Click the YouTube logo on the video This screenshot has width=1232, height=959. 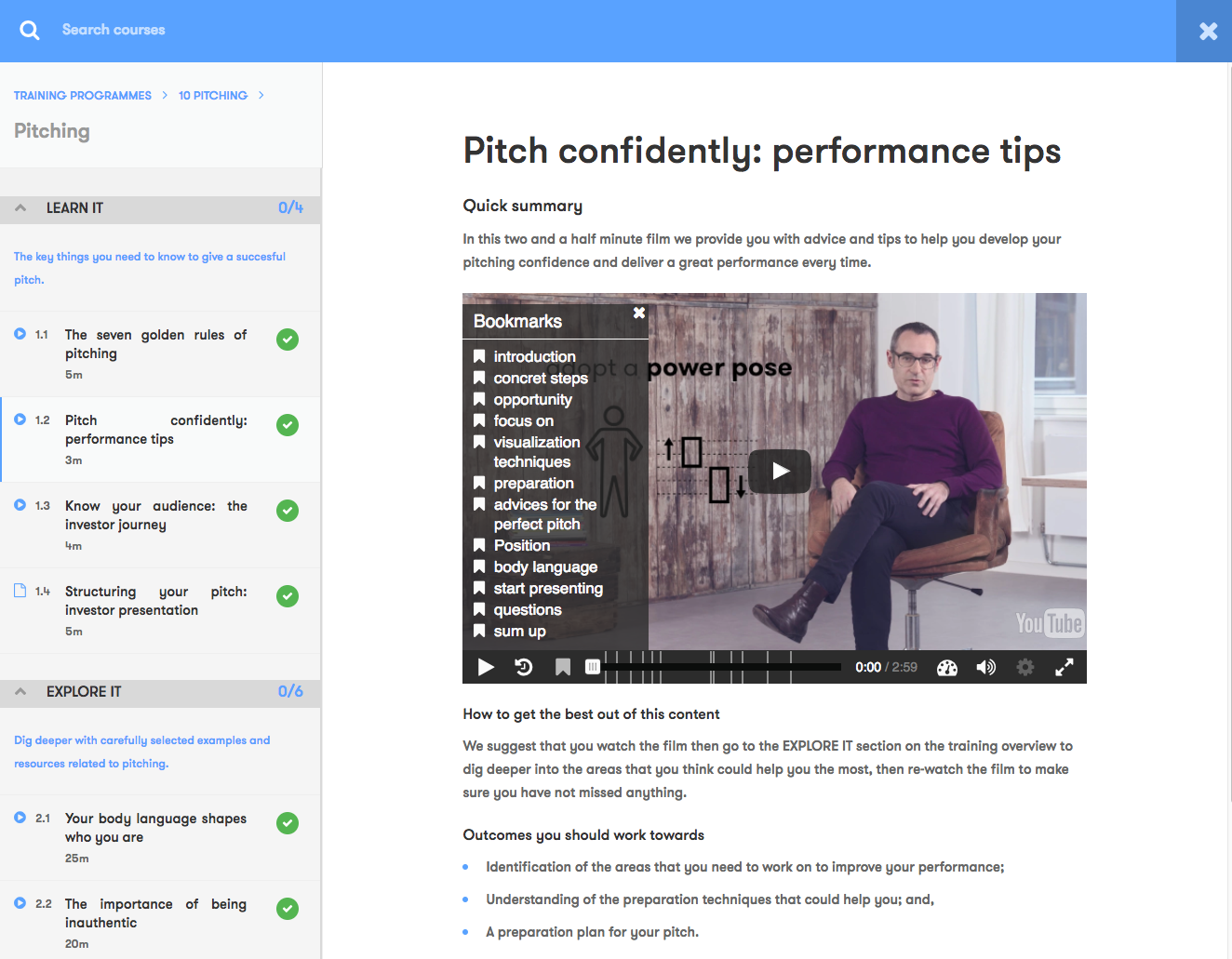[1049, 623]
